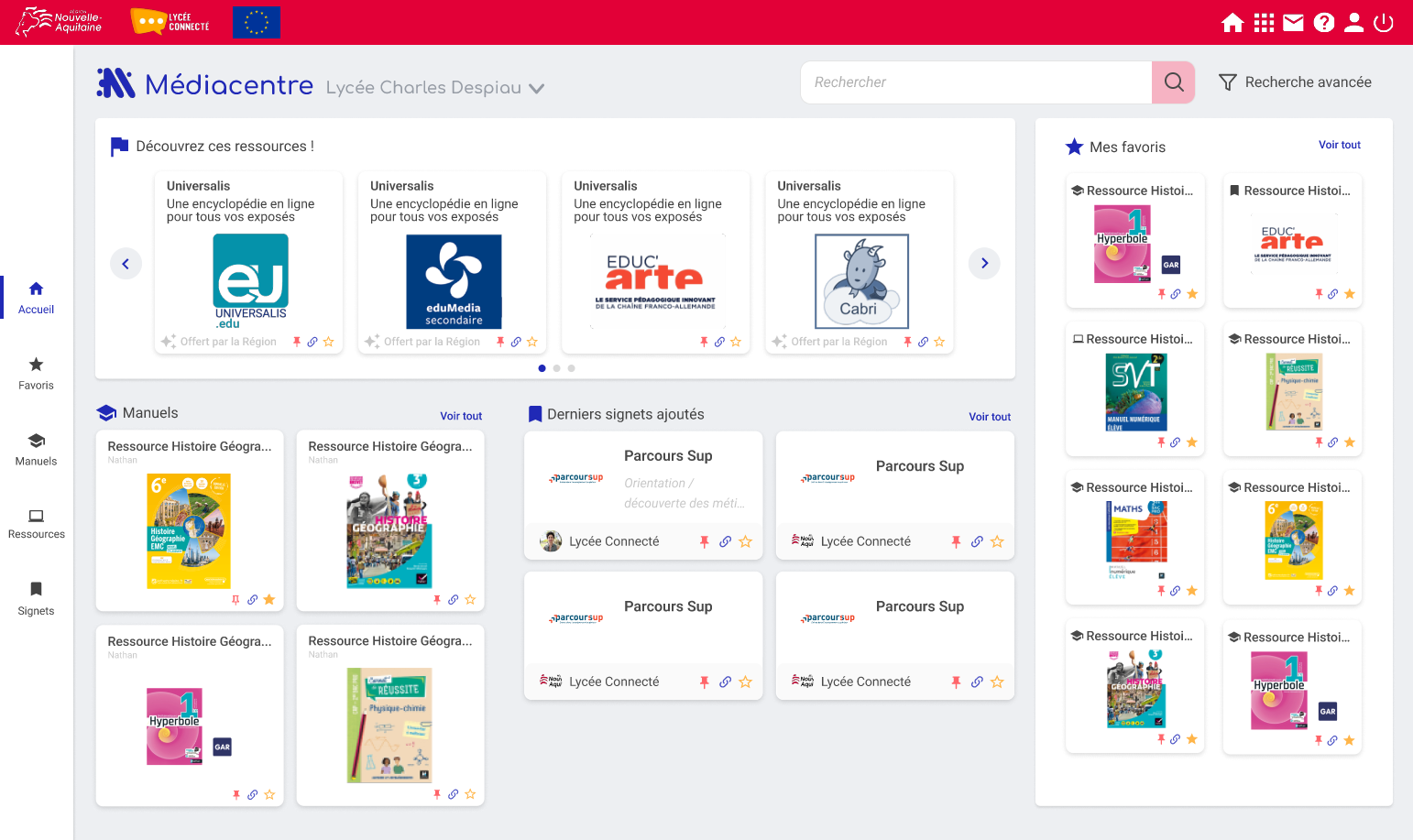This screenshot has width=1413, height=840.
Task: Open the user profile icon
Action: click(1353, 23)
